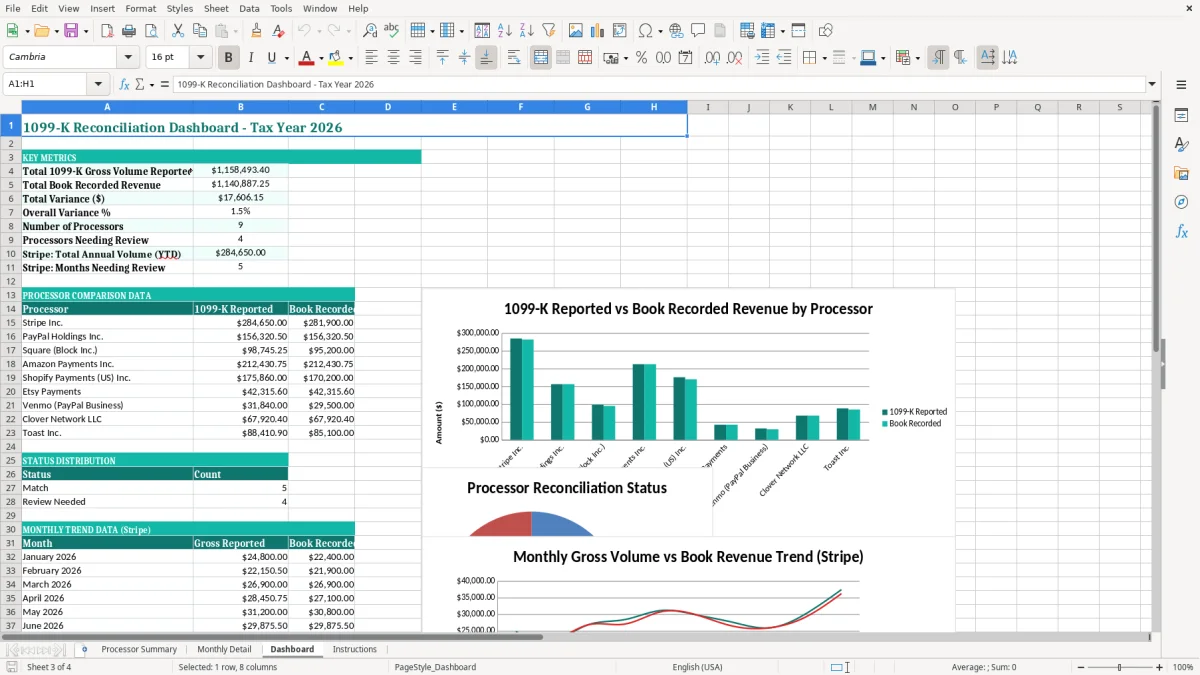Open sidebar Properties panel icon
This screenshot has height=675, width=1200.
point(1181,116)
